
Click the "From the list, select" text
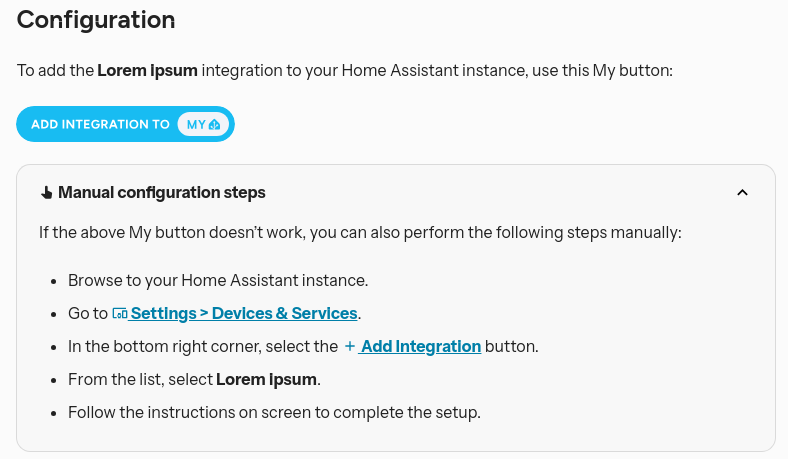[140, 380]
